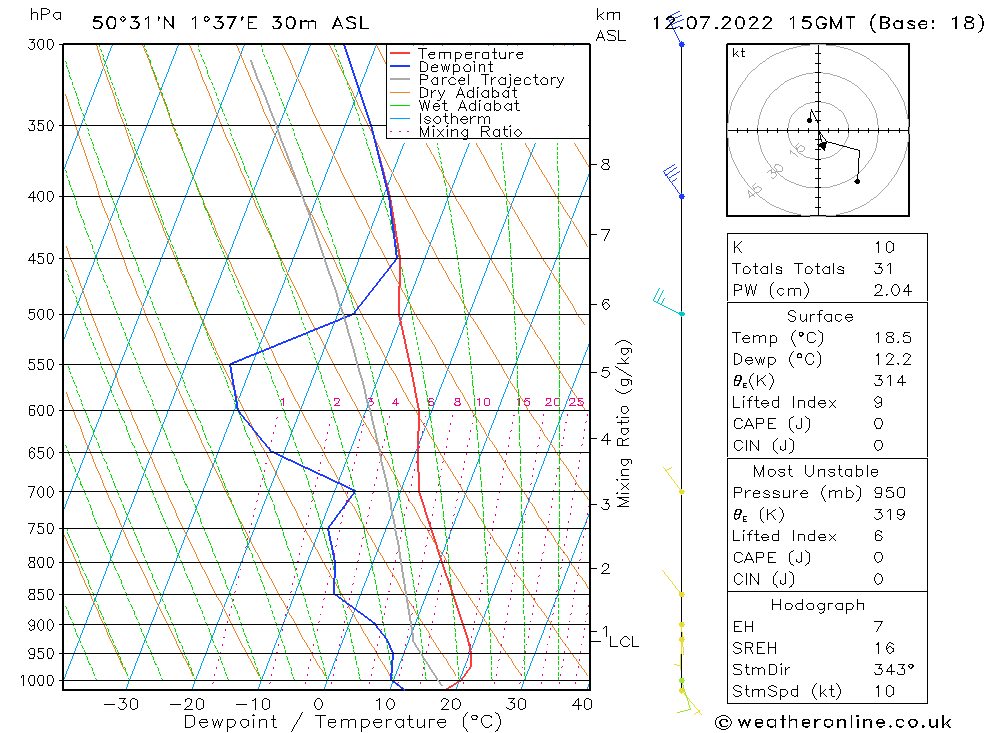
Task: Click the PW (cm) value 2.04
Action: (x=893, y=290)
